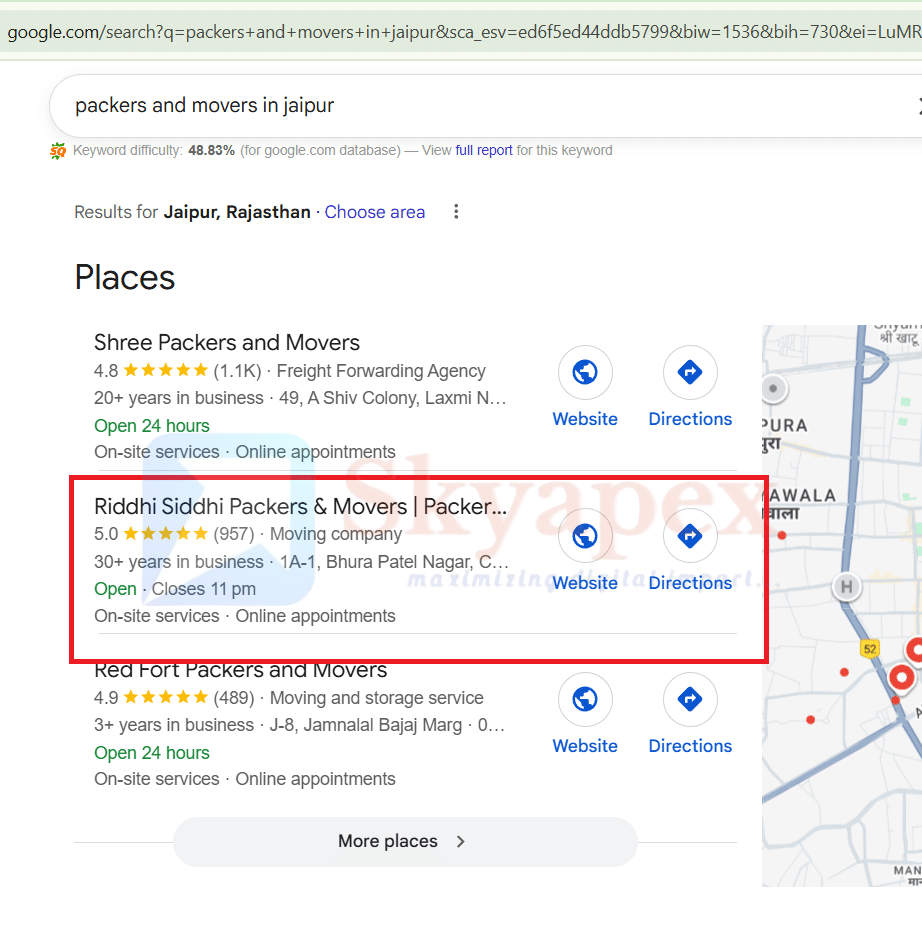Image resolution: width=922 pixels, height=933 pixels.
Task: Tap Directions icon for Red Fort Packers
Action: click(690, 699)
